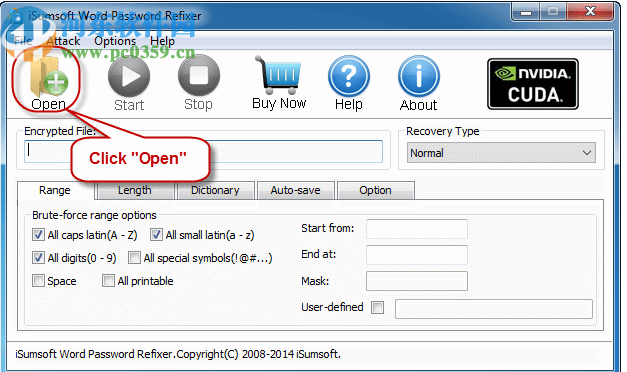This screenshot has width=627, height=372.
Task: Open the Buy Now shopping cart
Action: 279,82
